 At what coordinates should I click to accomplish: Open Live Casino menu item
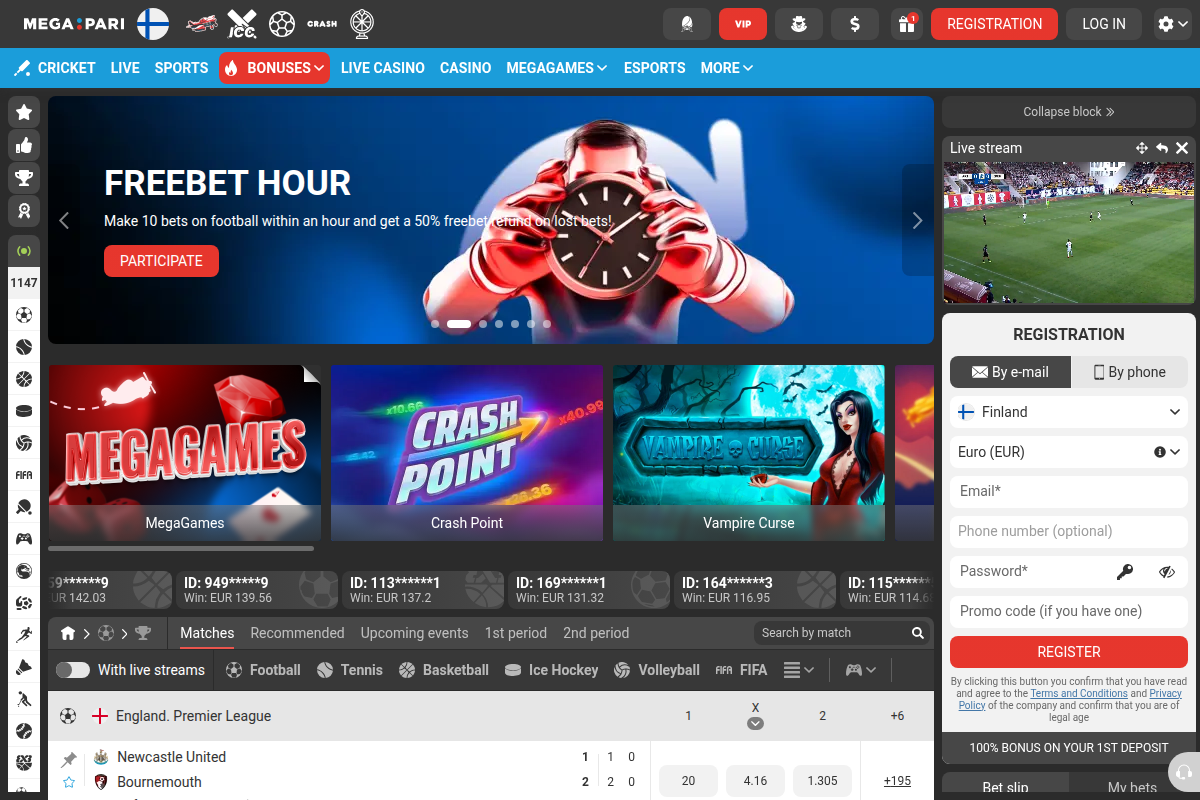pos(383,68)
